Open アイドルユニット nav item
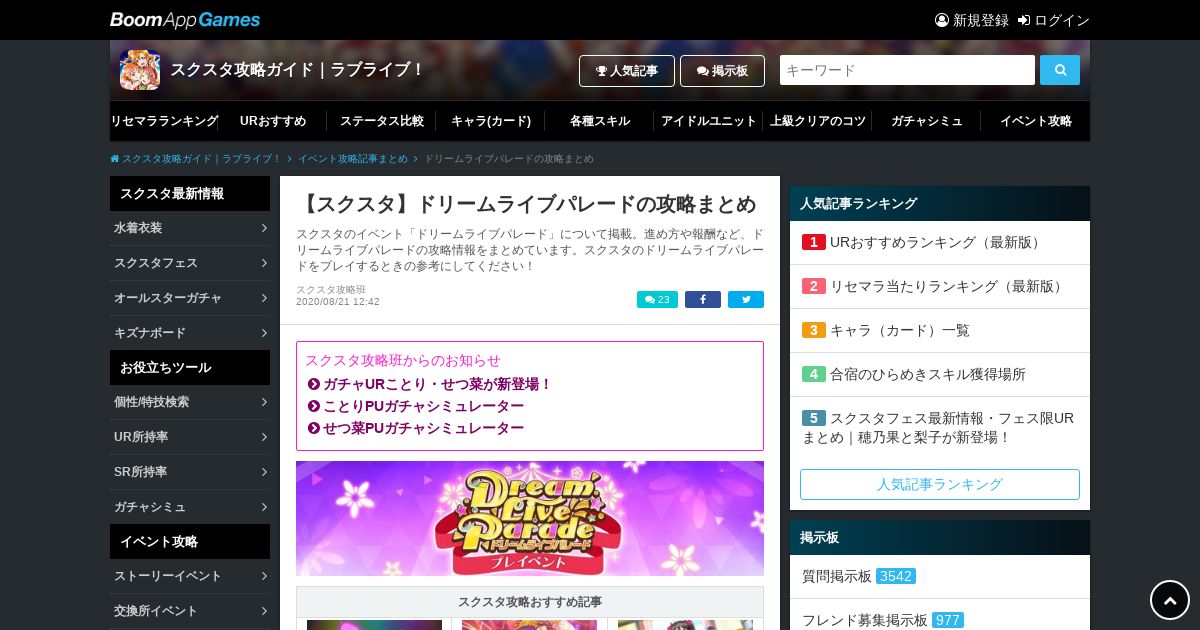The width and height of the screenshot is (1200, 630). coord(709,121)
